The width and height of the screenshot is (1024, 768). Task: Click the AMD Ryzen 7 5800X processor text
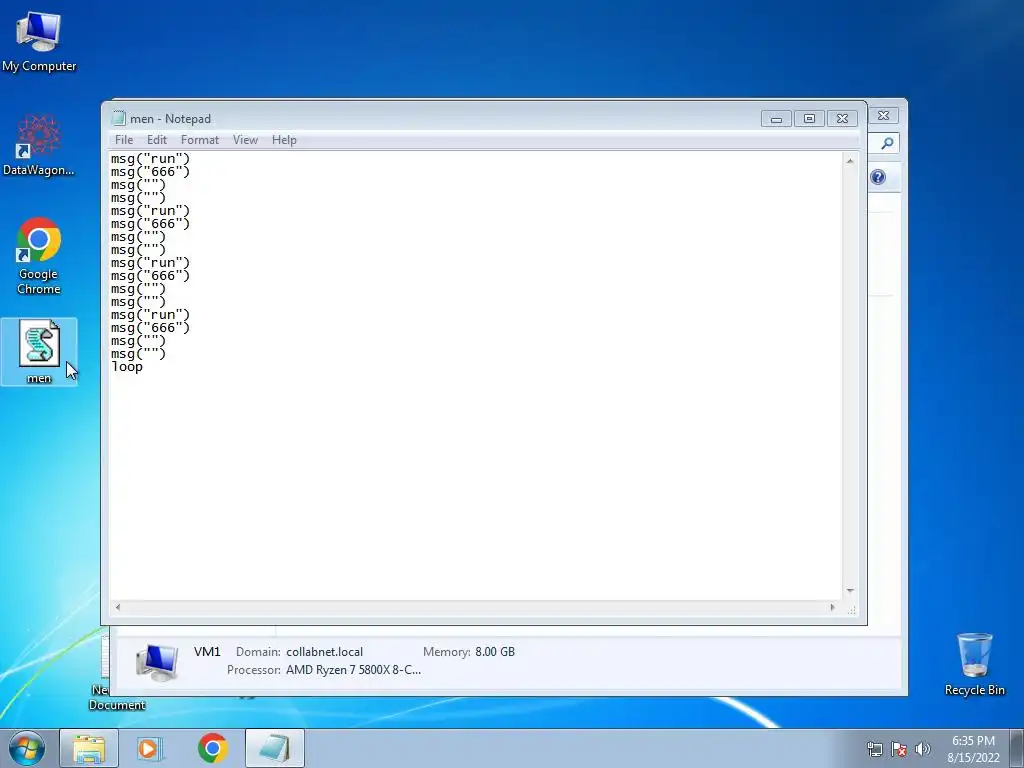pos(353,670)
